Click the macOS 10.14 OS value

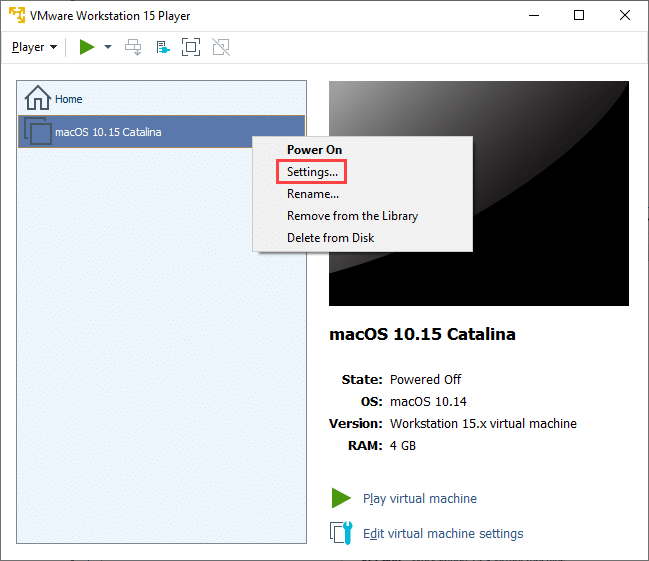point(428,402)
